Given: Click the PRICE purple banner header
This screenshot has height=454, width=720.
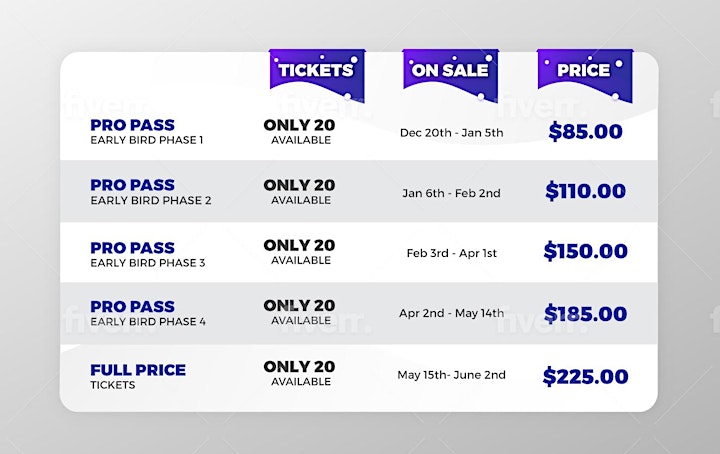Looking at the screenshot, I should point(585,74).
